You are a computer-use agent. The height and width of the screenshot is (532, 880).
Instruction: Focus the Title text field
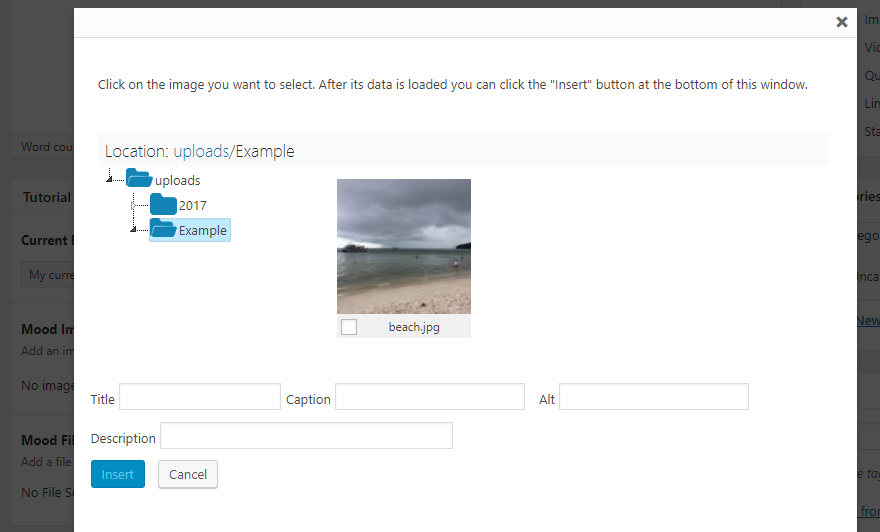click(200, 397)
